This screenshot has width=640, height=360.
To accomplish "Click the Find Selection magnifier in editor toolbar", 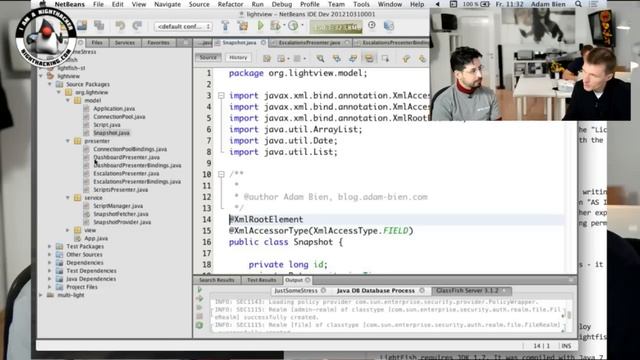I will (320, 58).
